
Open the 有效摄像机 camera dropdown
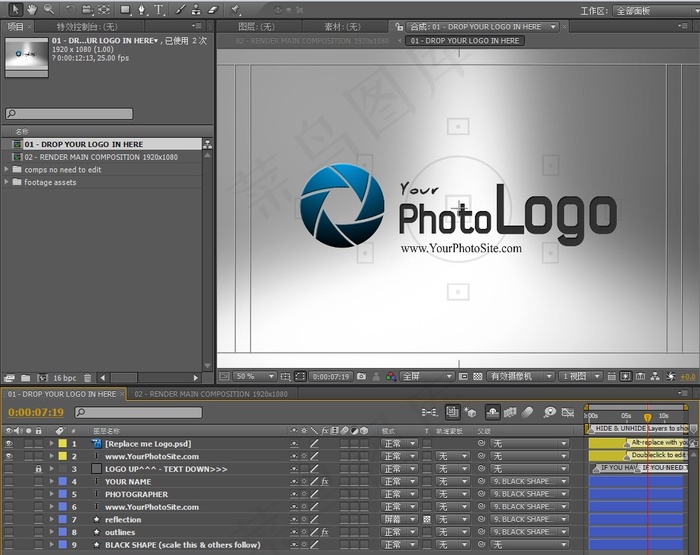(521, 376)
